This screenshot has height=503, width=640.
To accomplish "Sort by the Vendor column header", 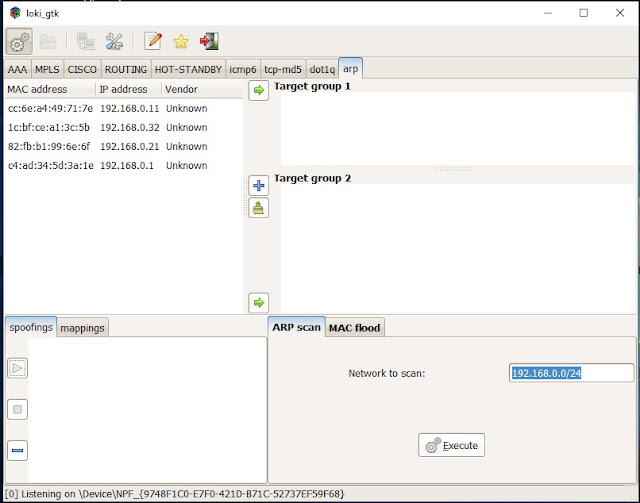I will pyautogui.click(x=202, y=89).
